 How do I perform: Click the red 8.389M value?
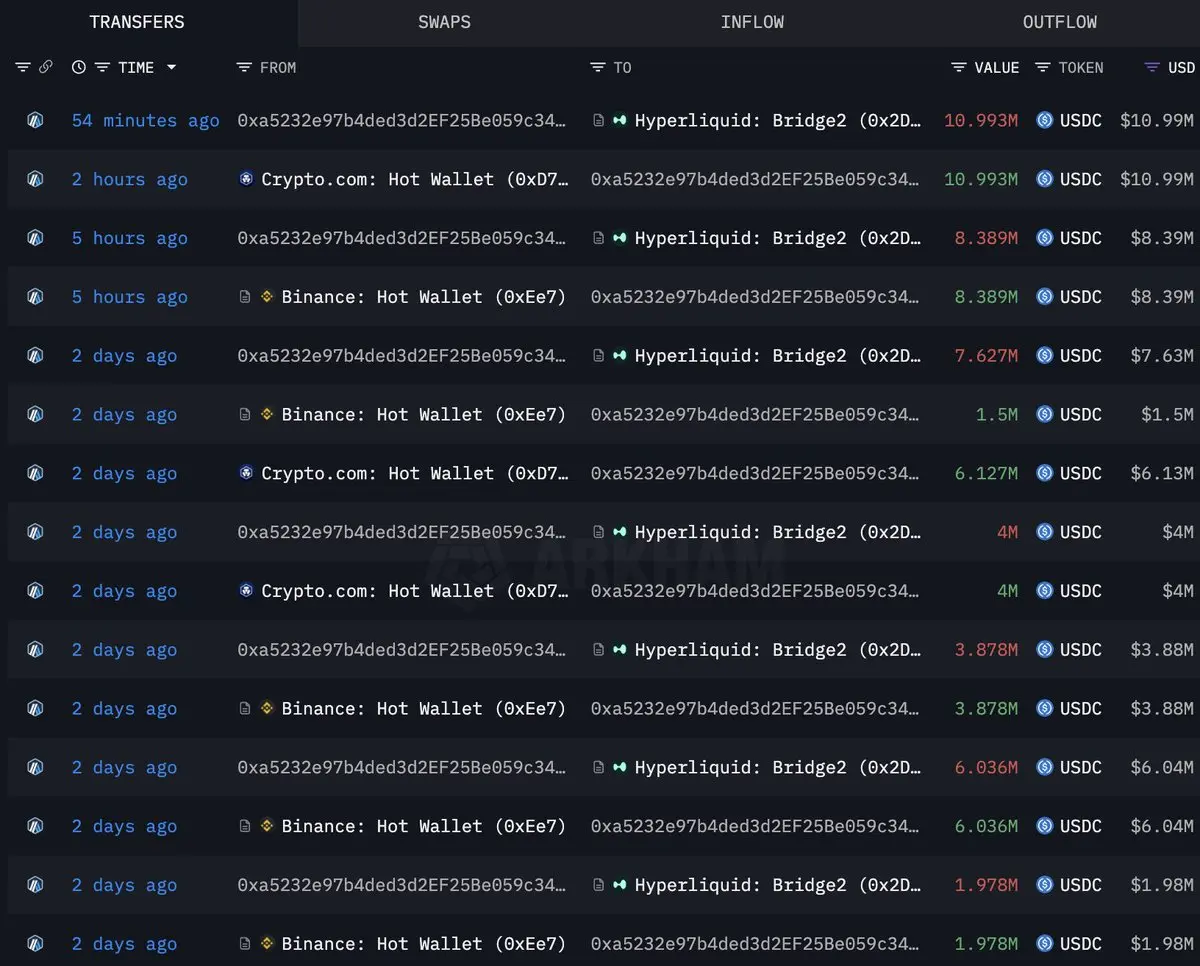tap(986, 238)
